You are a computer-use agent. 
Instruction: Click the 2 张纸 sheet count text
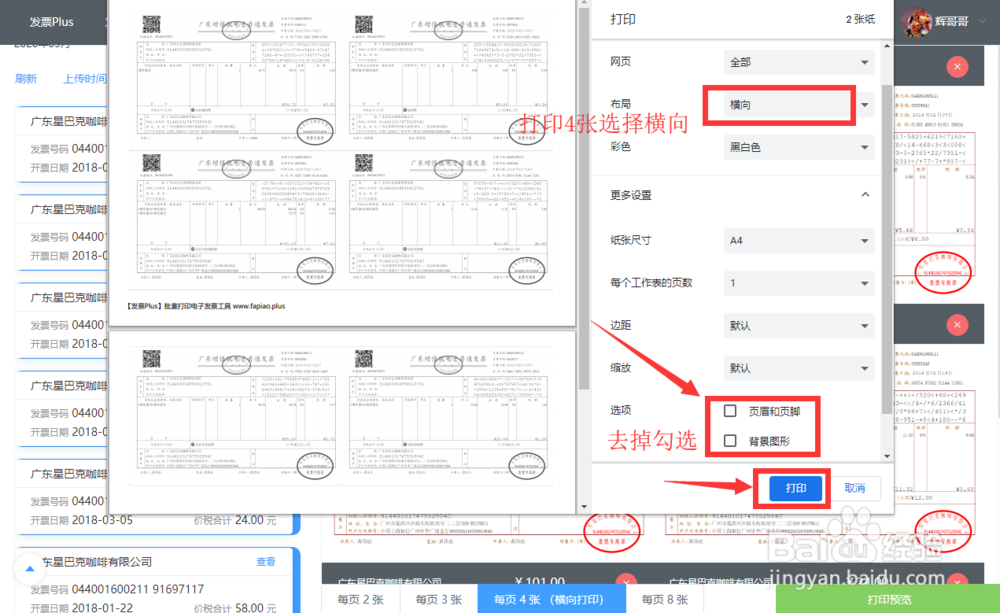point(860,19)
